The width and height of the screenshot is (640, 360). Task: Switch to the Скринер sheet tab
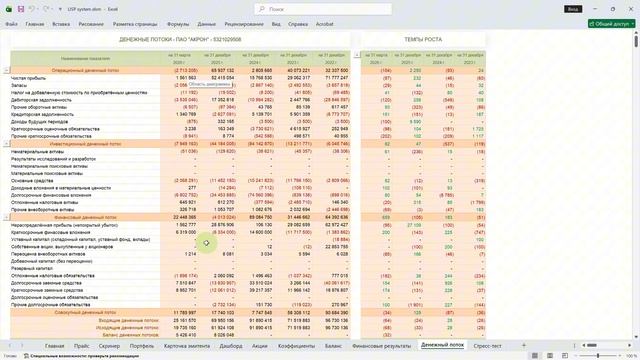tap(109, 346)
